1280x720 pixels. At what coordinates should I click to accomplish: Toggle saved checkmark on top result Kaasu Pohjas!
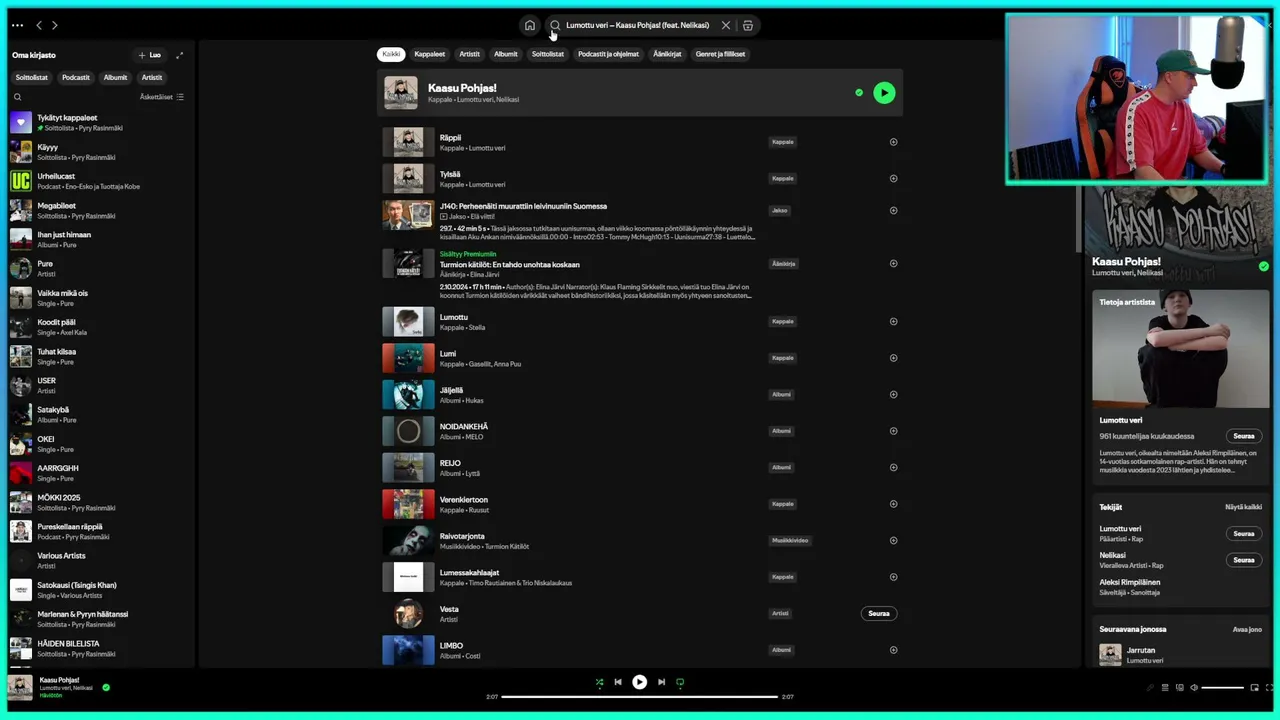pyautogui.click(x=859, y=93)
